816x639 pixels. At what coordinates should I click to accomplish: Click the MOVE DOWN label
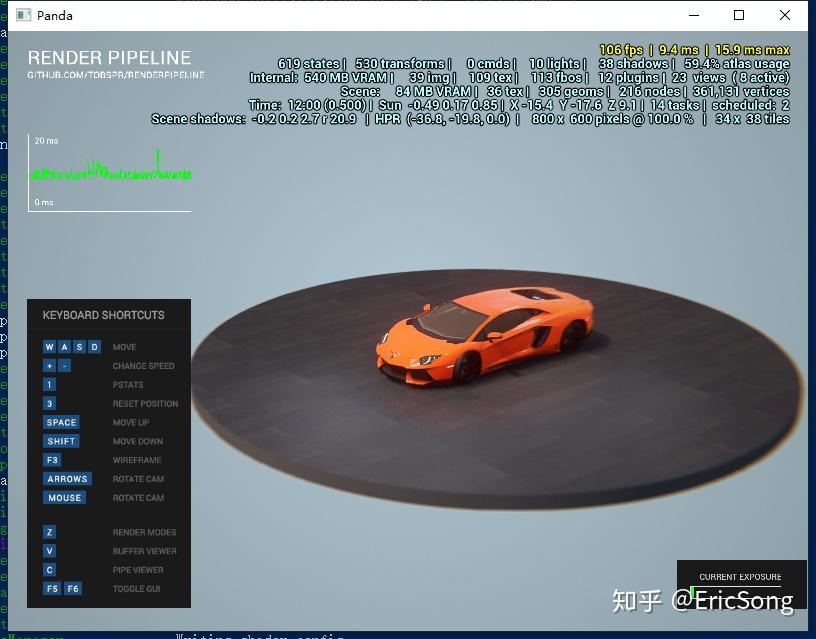point(138,441)
